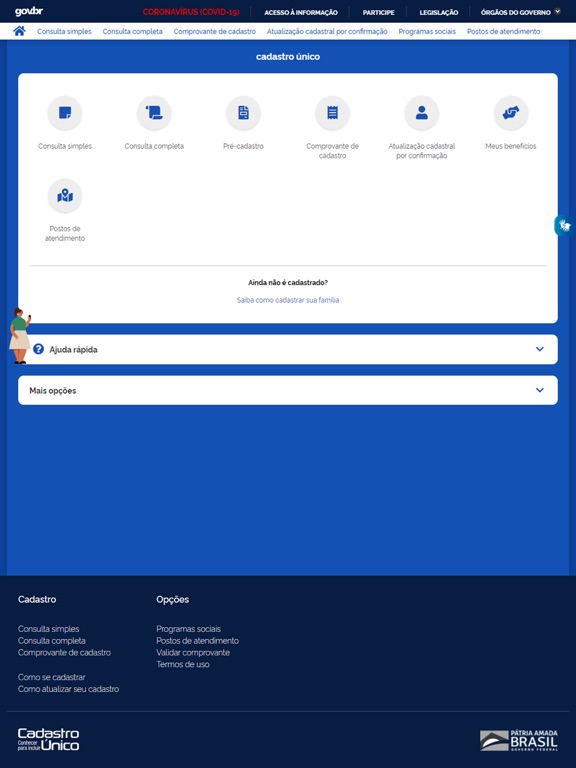Open the VLibras accessibility hand icon
This screenshot has width=576, height=768.
click(x=565, y=226)
